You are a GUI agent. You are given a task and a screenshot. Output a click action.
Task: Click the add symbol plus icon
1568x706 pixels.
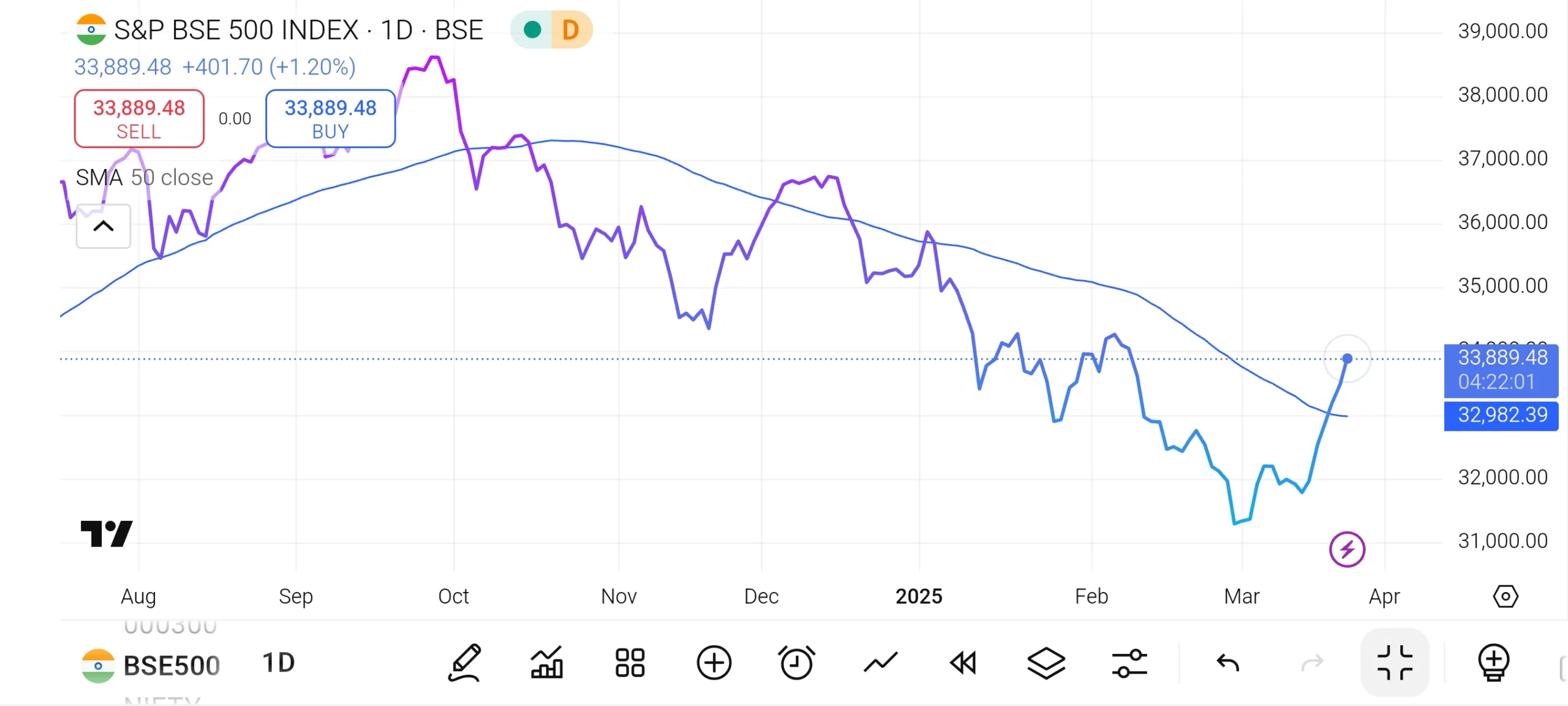[x=714, y=662]
